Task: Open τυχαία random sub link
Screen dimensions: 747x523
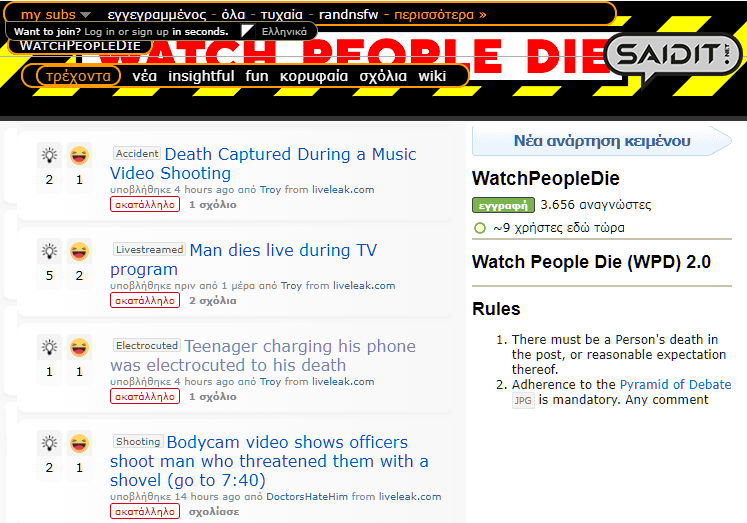Action: point(282,14)
